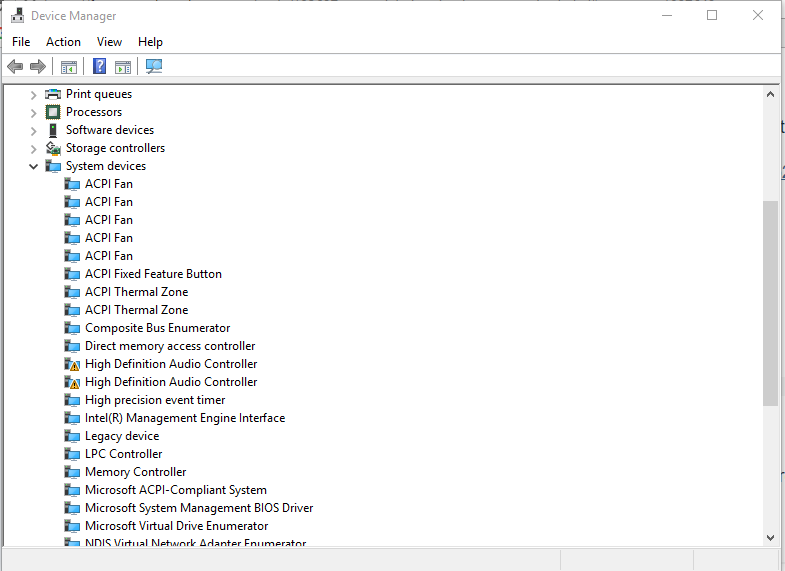Click the Print queues printer icon

(x=53, y=94)
